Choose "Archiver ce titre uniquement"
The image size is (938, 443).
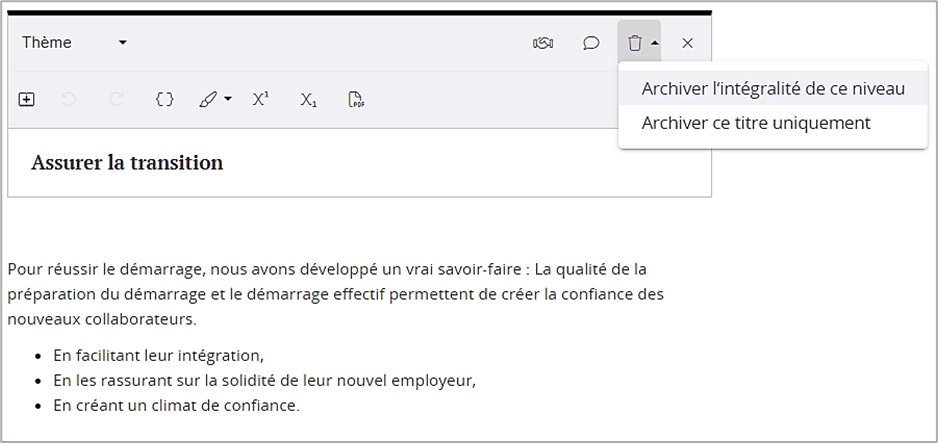click(x=755, y=123)
